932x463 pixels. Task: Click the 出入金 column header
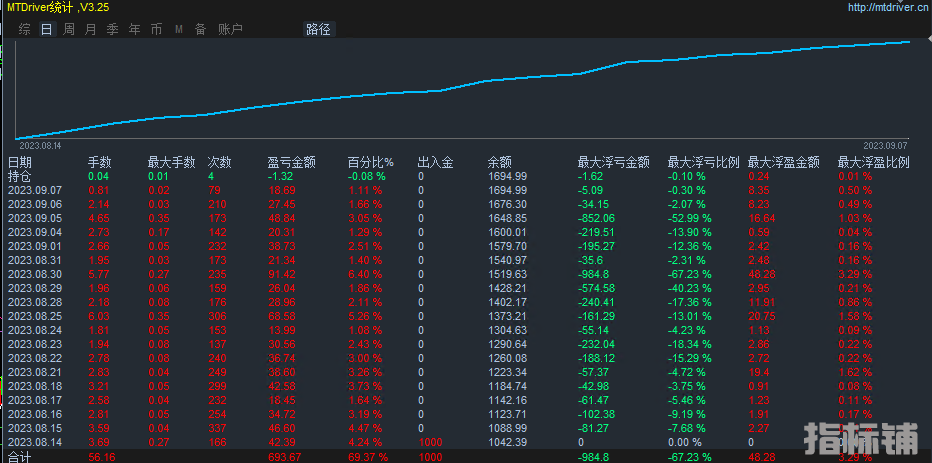(436, 163)
